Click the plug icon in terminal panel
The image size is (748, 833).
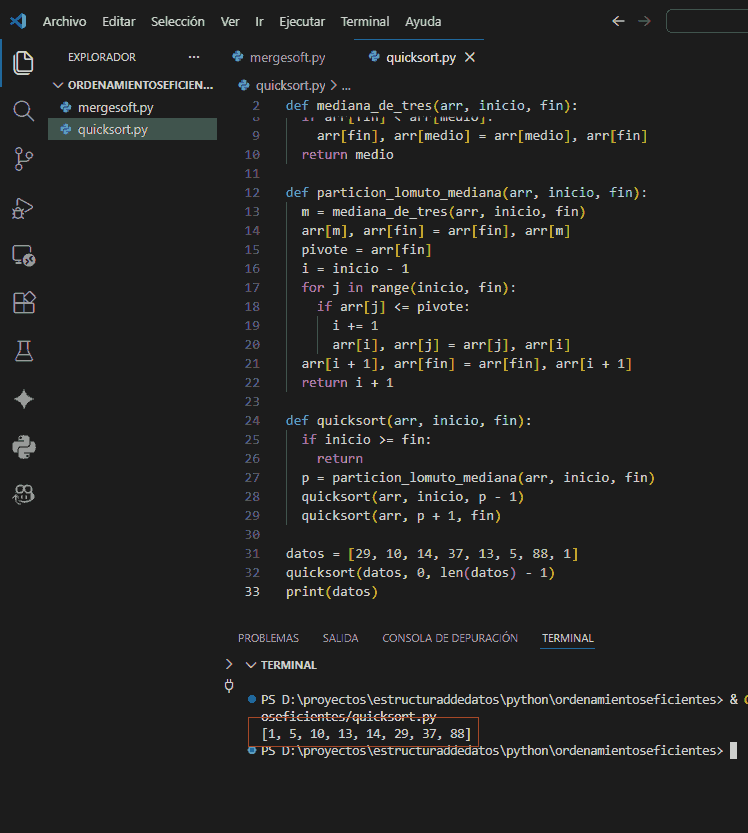pyautogui.click(x=229, y=685)
